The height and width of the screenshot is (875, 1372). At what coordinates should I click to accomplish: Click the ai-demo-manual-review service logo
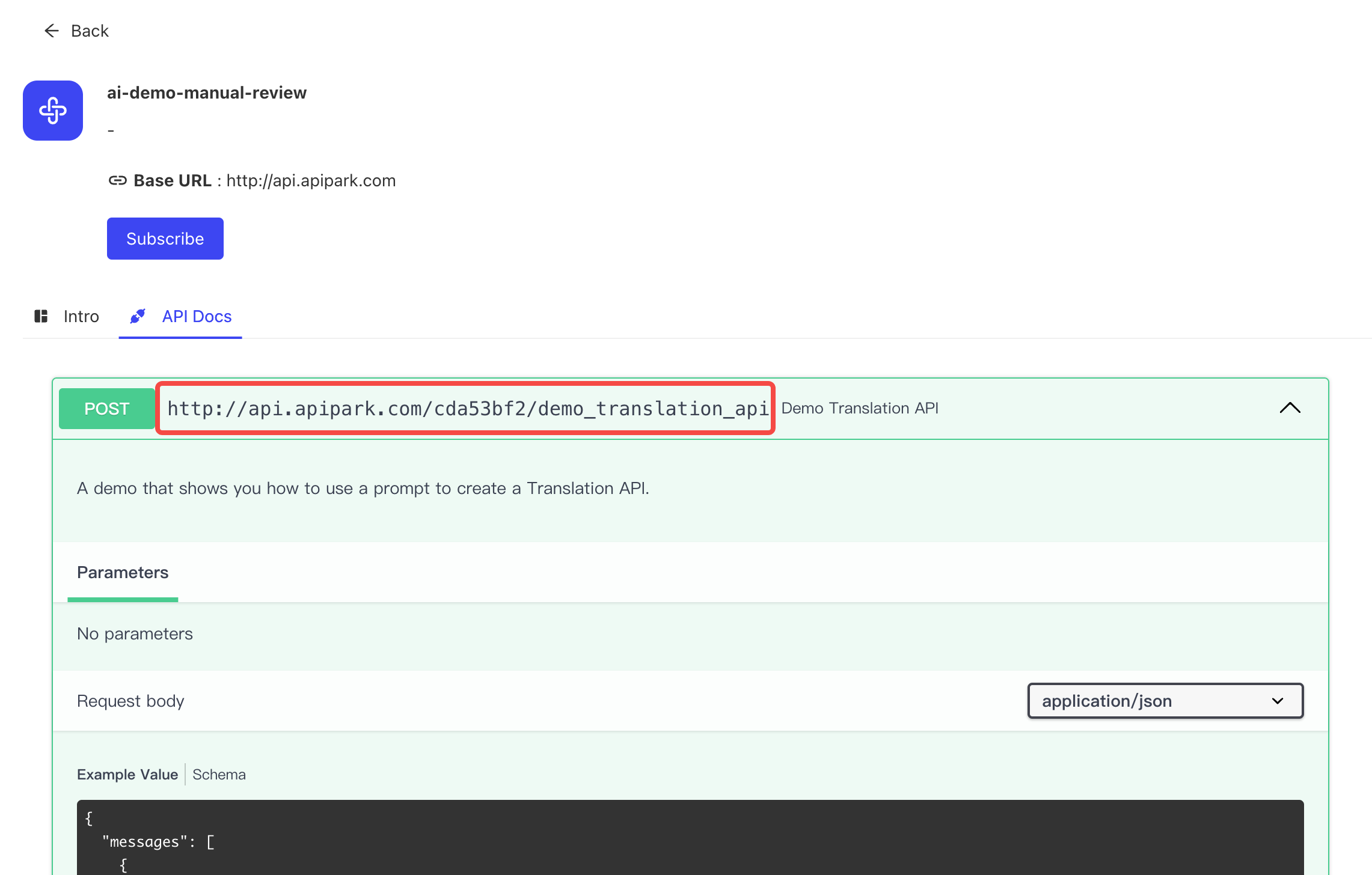52,111
